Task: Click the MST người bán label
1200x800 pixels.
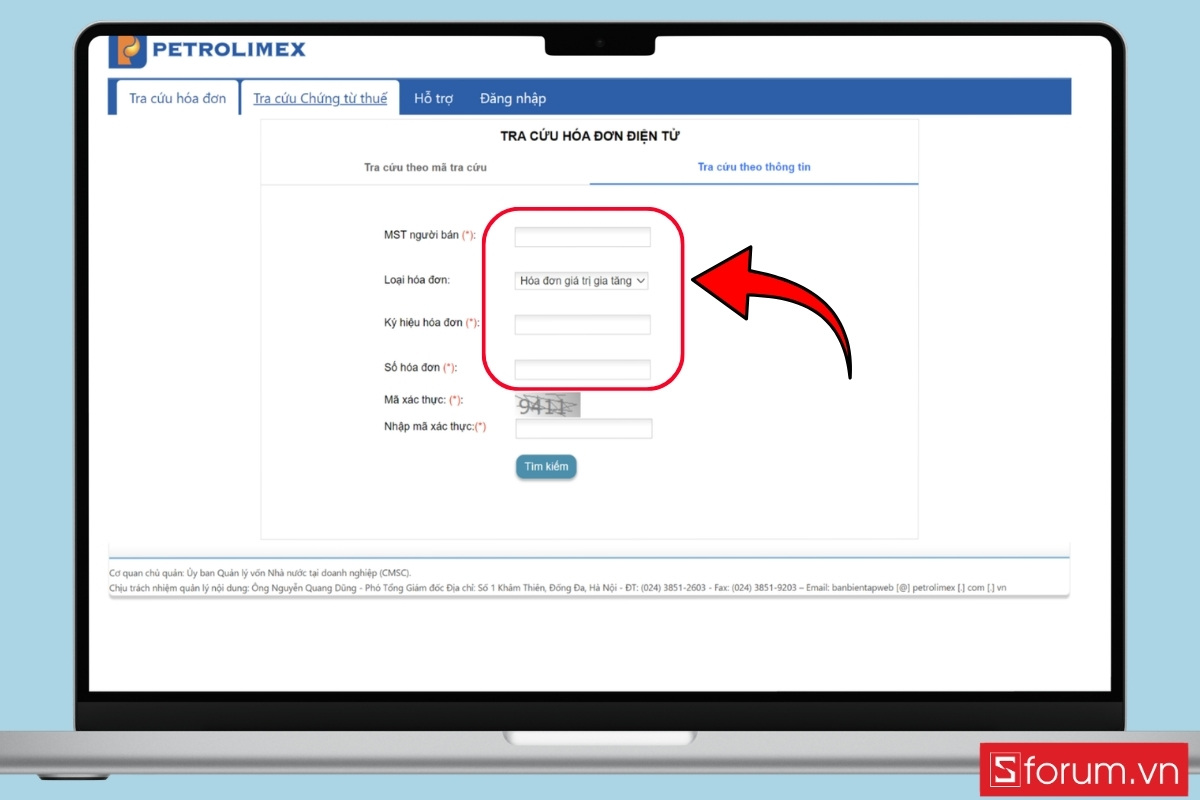Action: 429,235
